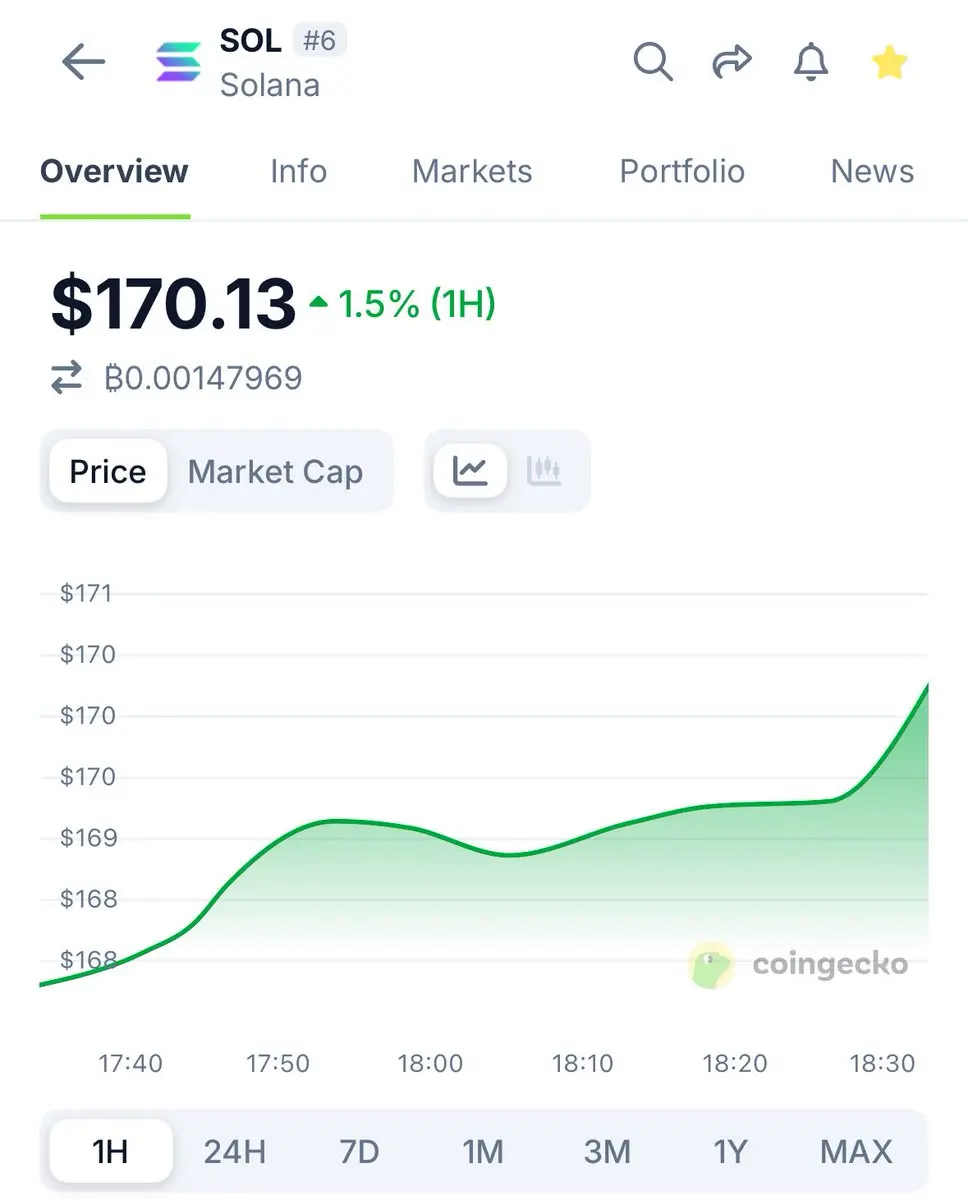
Task: Tap the chart line peak near 18:30
Action: click(926, 686)
